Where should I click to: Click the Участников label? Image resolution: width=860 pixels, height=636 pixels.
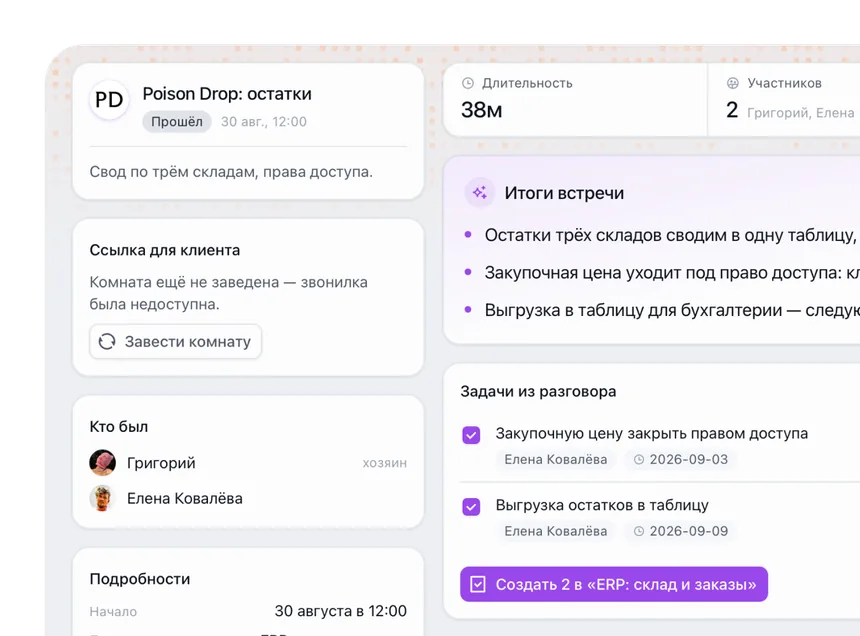click(x=784, y=83)
